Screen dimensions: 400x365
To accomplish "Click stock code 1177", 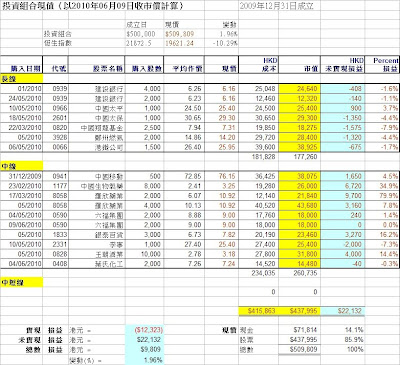I will pyautogui.click(x=60, y=186).
